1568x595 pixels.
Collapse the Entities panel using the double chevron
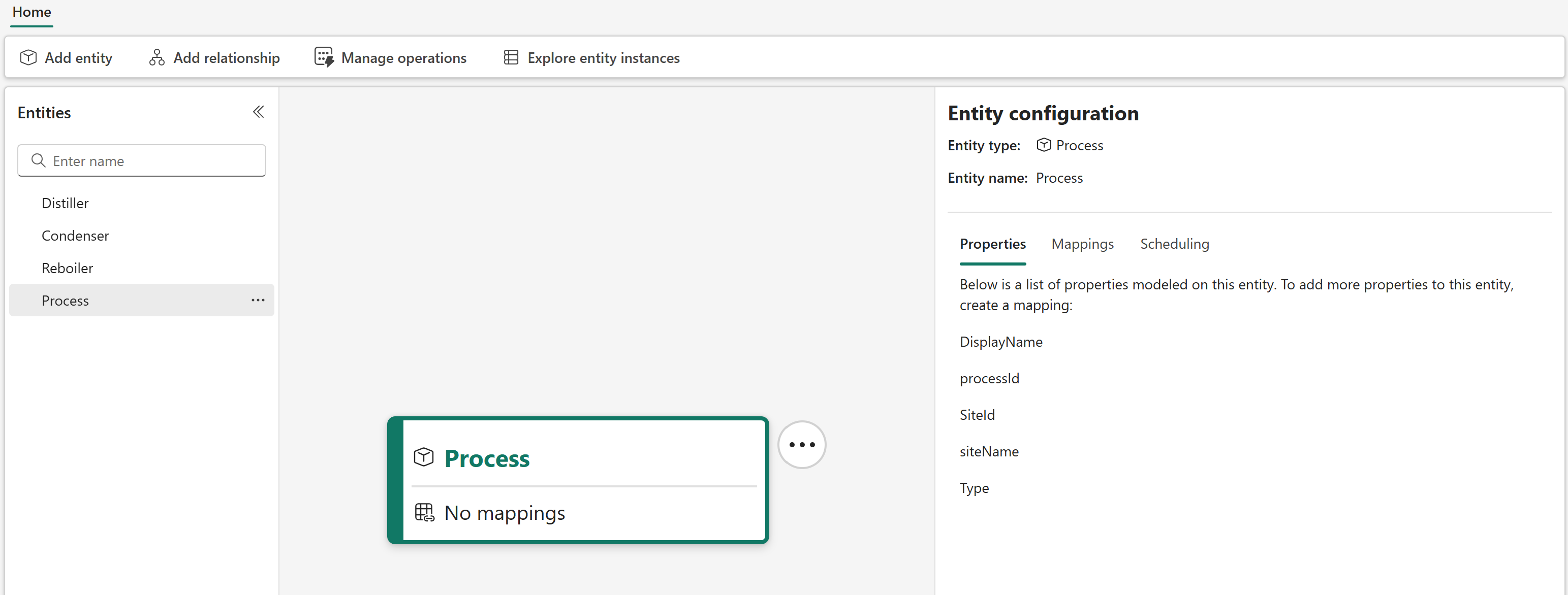click(x=258, y=112)
